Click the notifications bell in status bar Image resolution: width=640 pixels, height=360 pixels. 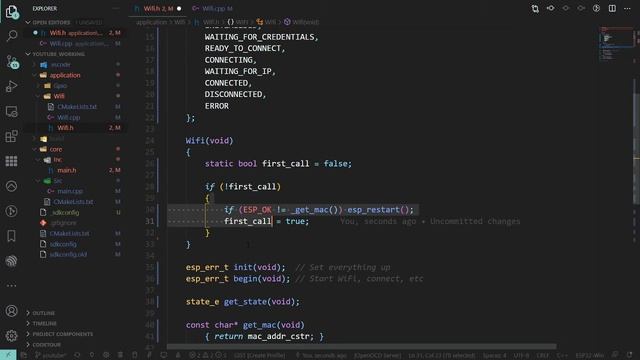point(630,355)
